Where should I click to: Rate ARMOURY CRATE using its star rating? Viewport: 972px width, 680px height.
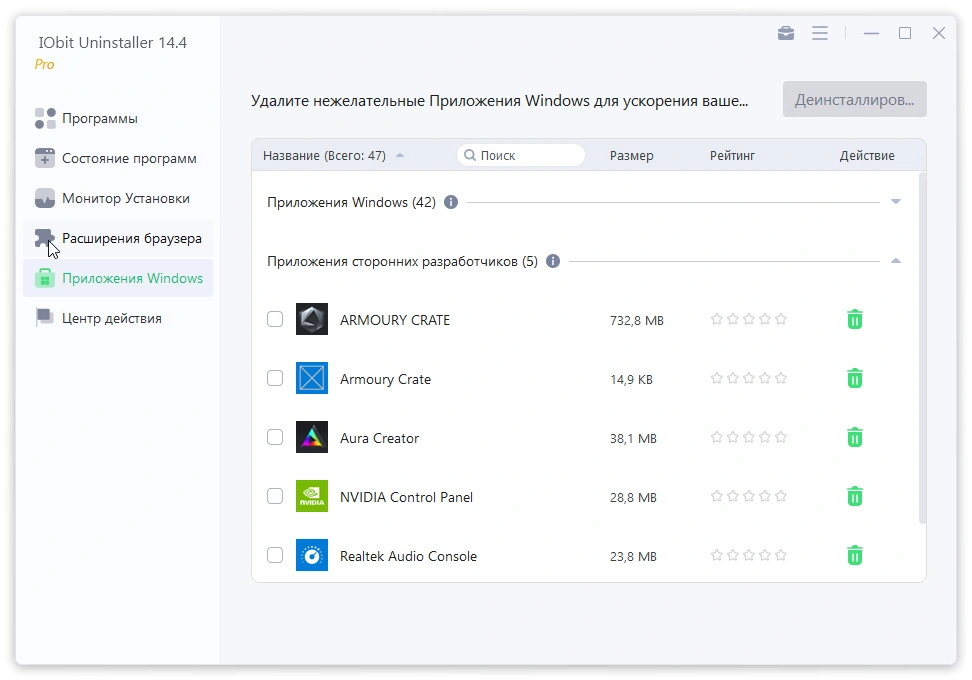coord(748,319)
